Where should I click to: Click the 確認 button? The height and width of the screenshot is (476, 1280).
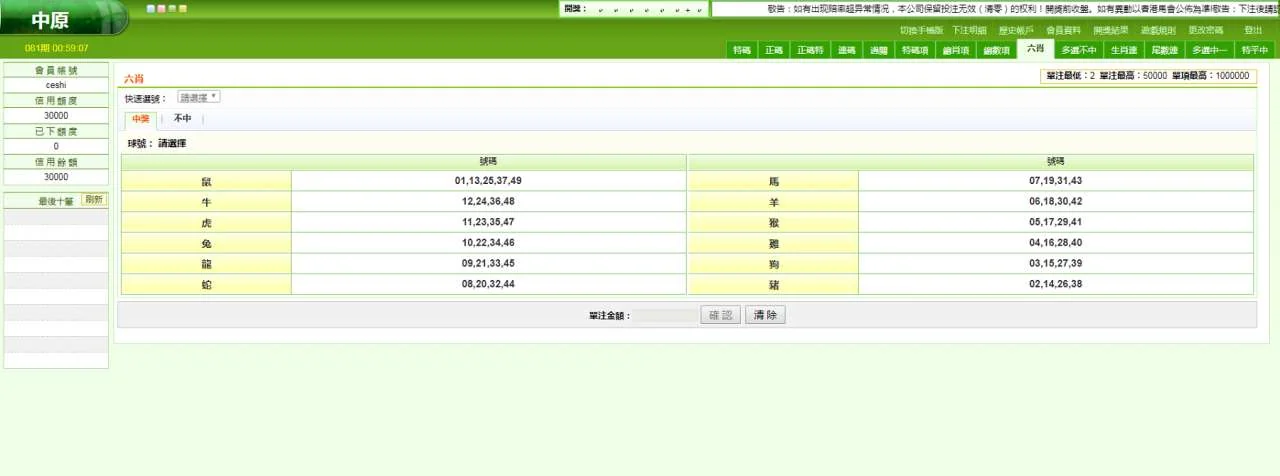[720, 315]
